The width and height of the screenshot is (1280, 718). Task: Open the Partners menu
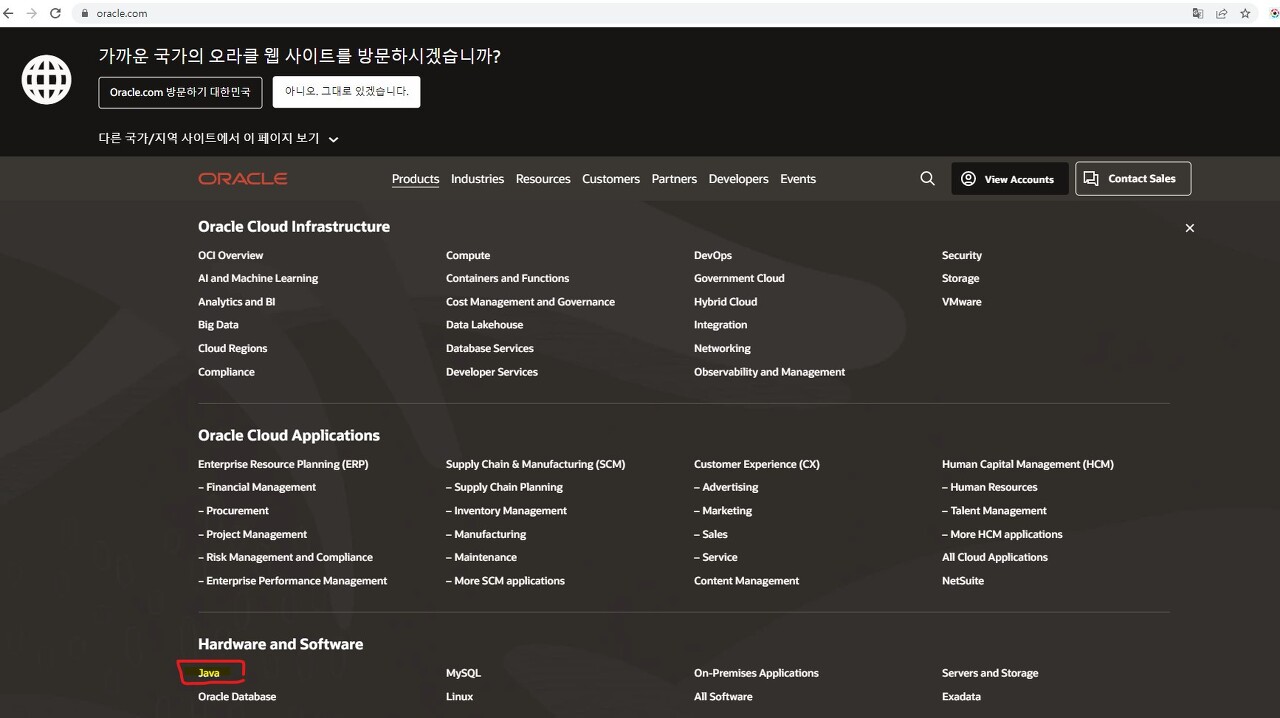point(674,179)
